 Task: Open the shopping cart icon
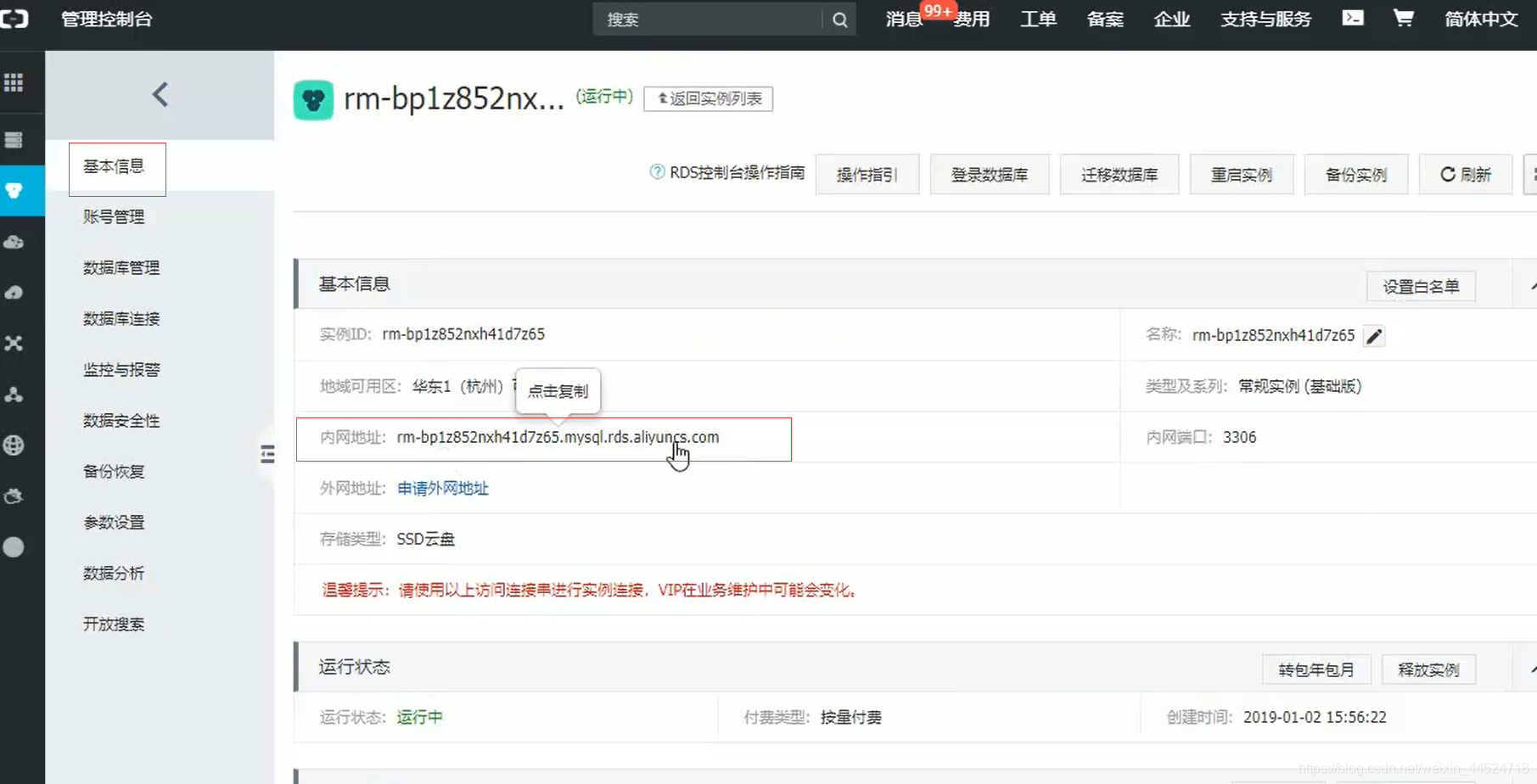pos(1404,18)
